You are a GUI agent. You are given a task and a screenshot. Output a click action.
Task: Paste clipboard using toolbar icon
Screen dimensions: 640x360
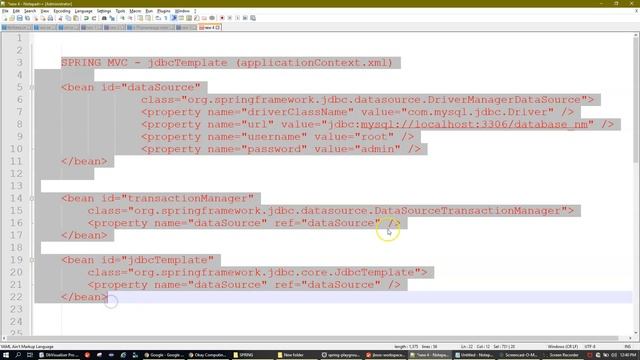(76, 18)
